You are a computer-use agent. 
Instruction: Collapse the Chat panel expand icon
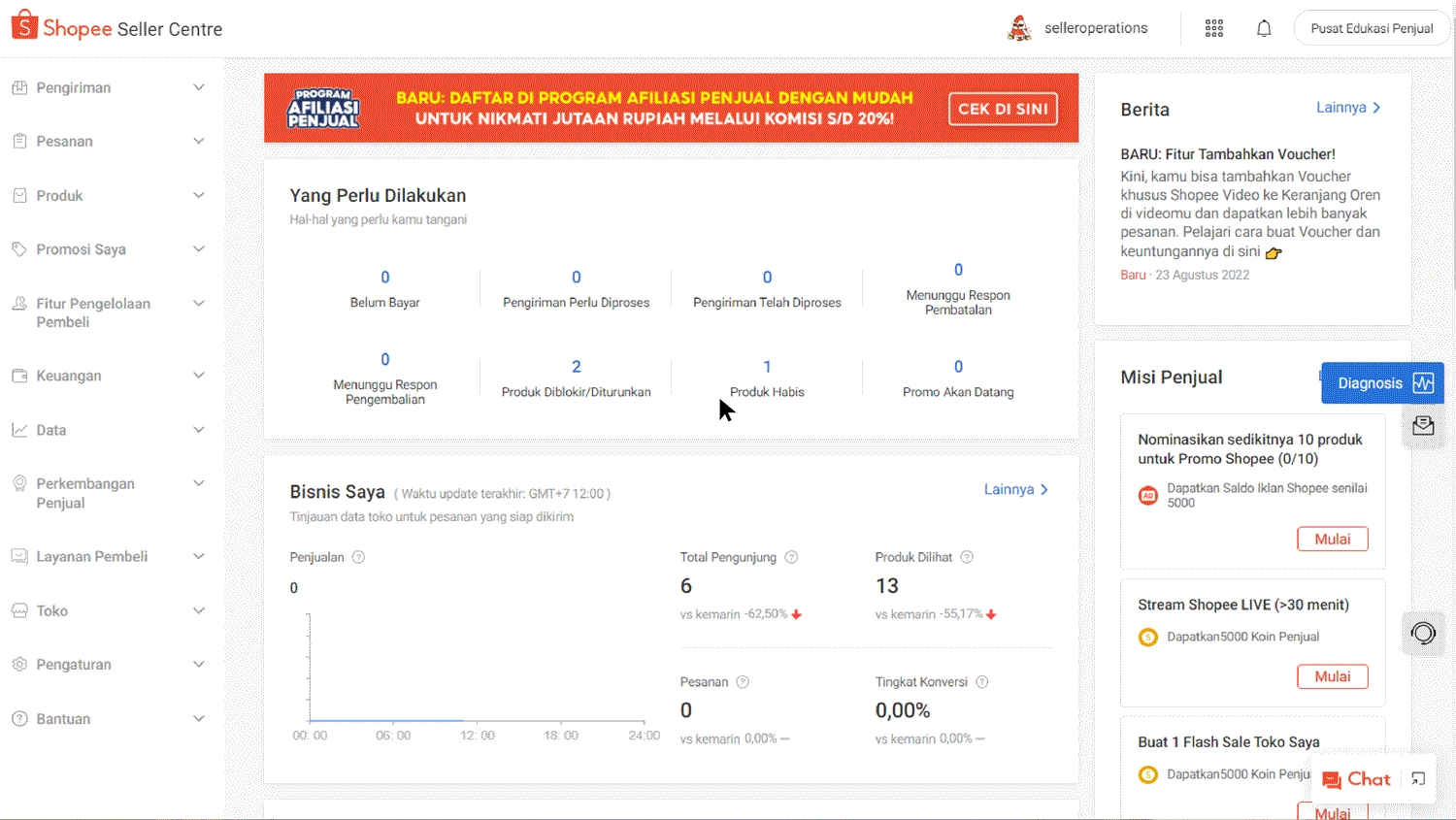[1418, 779]
